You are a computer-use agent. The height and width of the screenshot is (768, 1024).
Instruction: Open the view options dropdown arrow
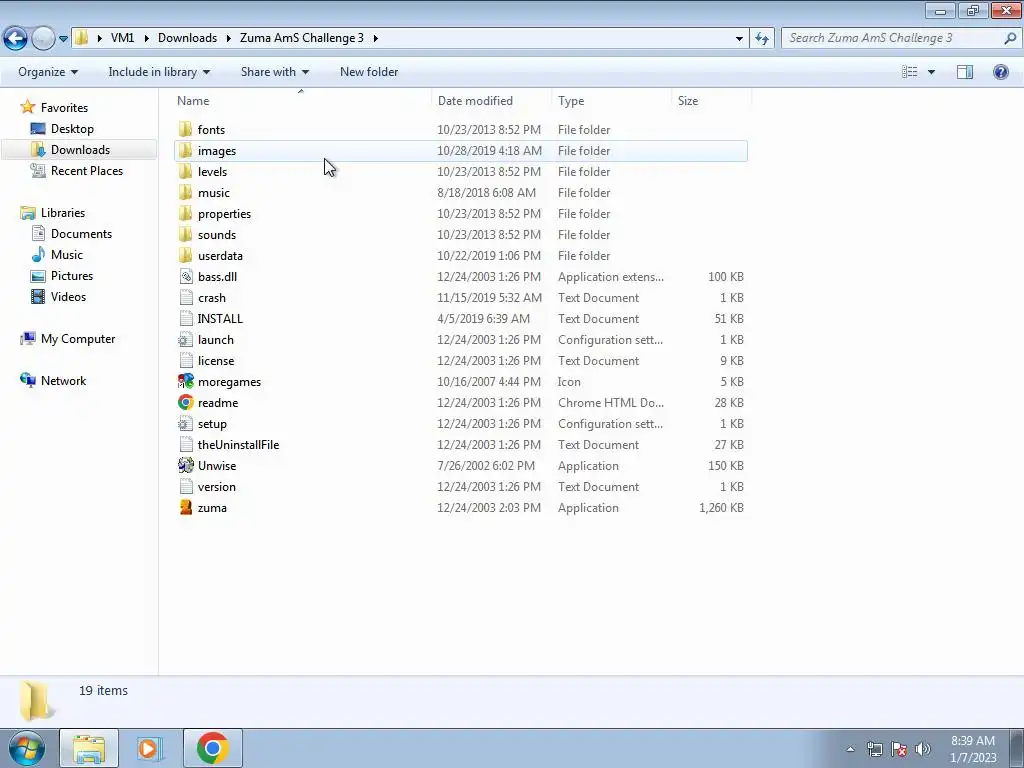coord(931,72)
